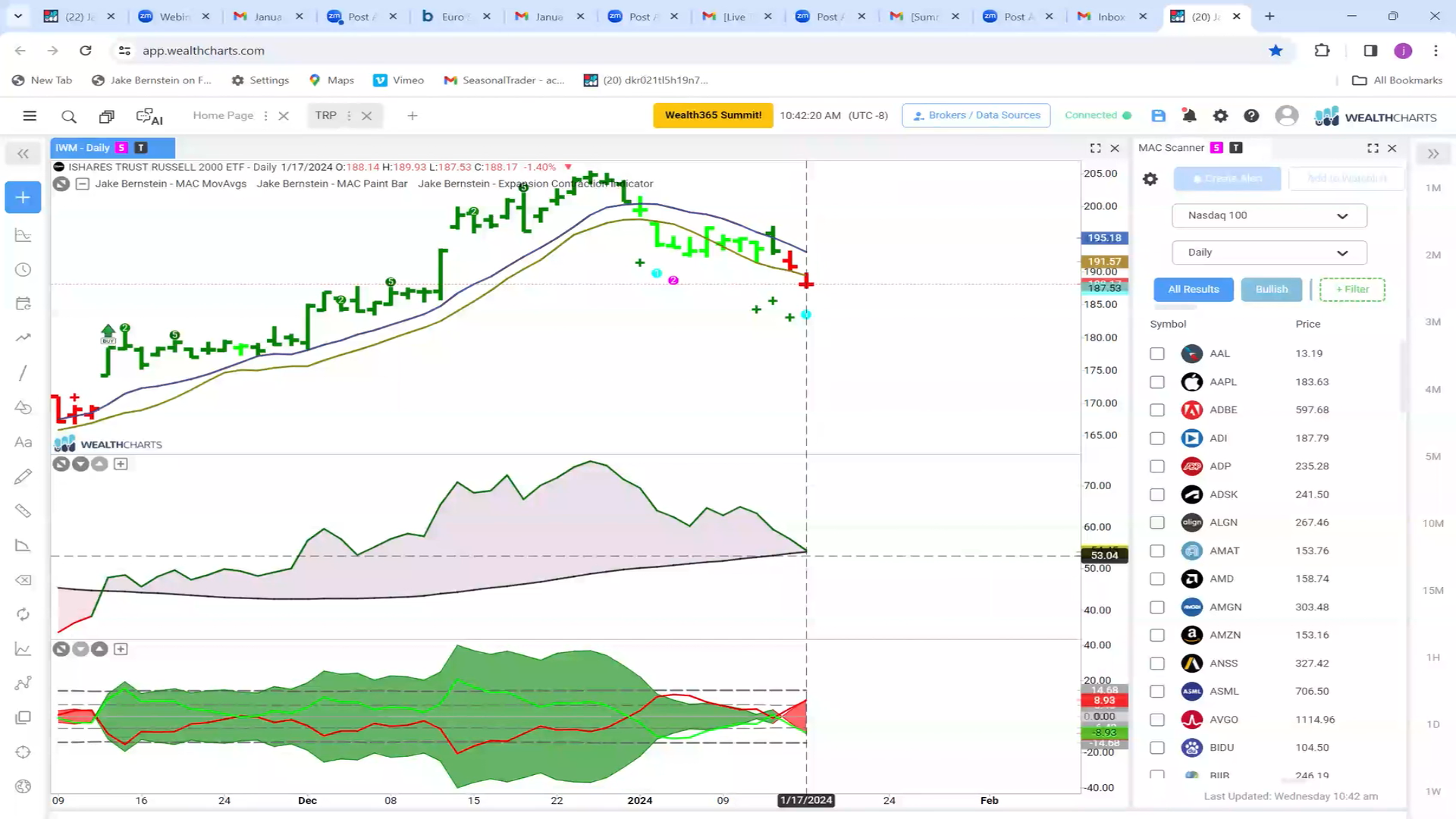Select the Bullish results tab
Image resolution: width=1456 pixels, height=819 pixels.
tap(1272, 290)
